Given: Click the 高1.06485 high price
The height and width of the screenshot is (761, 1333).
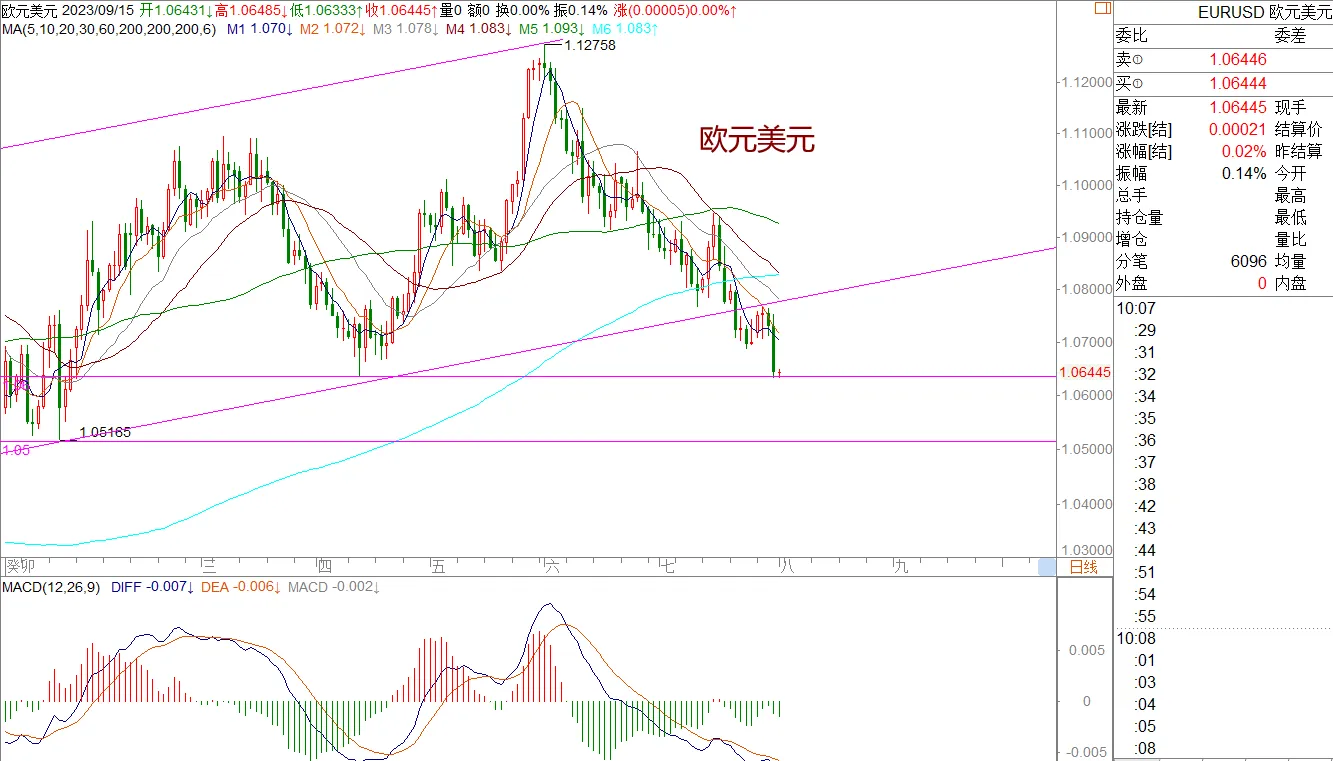Looking at the screenshot, I should pyautogui.click(x=253, y=10).
